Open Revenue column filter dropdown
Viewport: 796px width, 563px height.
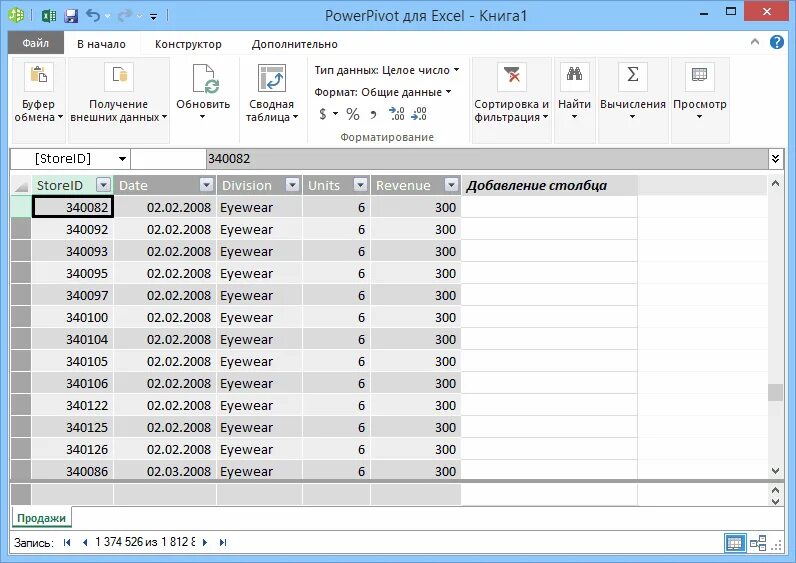(452, 185)
